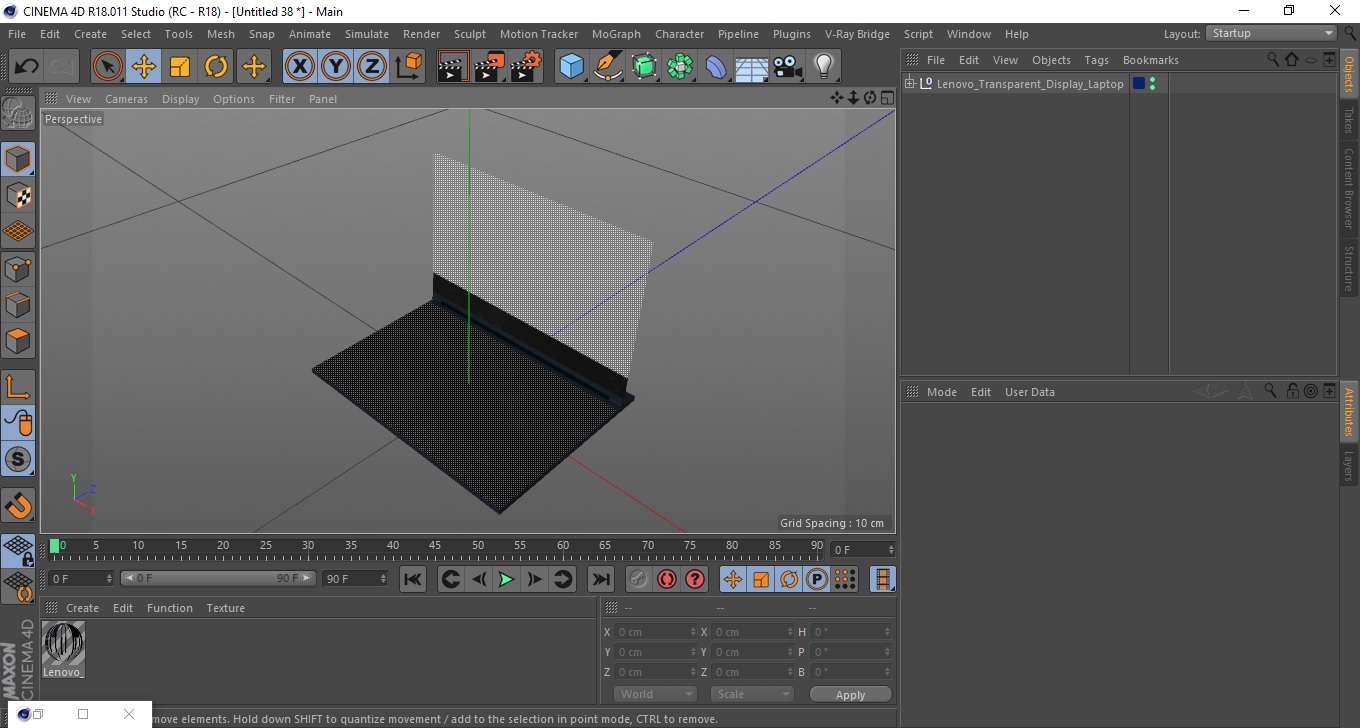Open the Content Browser side tab
1360x728 pixels.
pyautogui.click(x=1349, y=188)
